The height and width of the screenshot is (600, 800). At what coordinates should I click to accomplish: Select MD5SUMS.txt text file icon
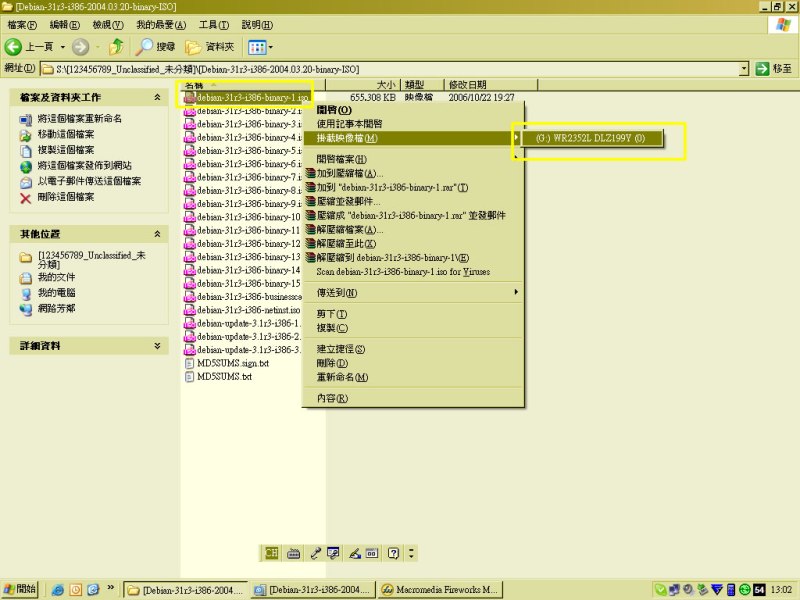click(190, 377)
